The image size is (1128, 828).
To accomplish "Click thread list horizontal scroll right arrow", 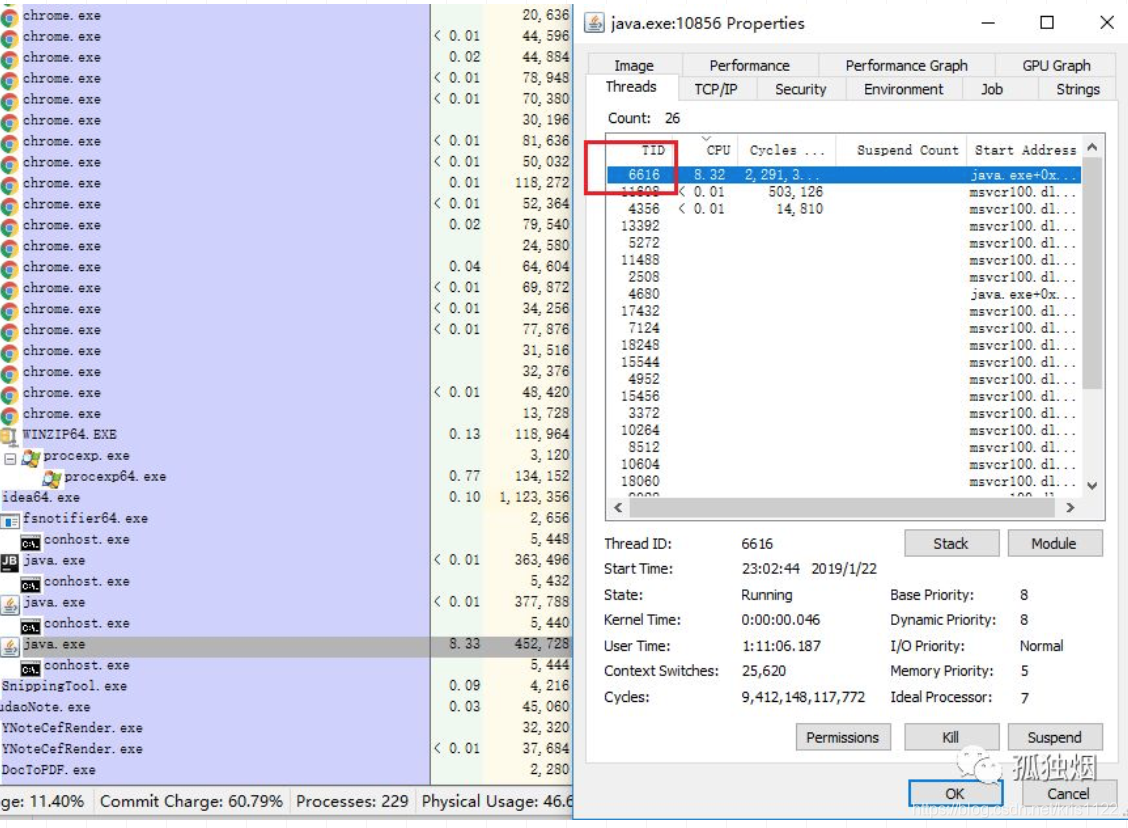I will coord(1070,507).
